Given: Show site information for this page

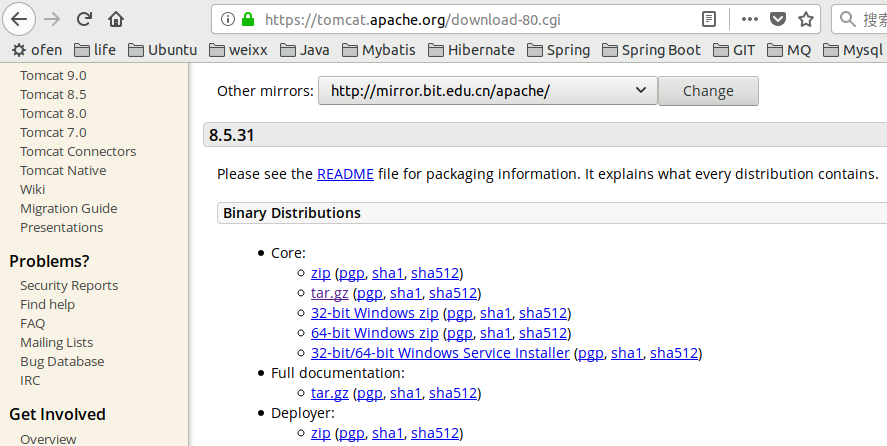Looking at the screenshot, I should click(x=227, y=19).
